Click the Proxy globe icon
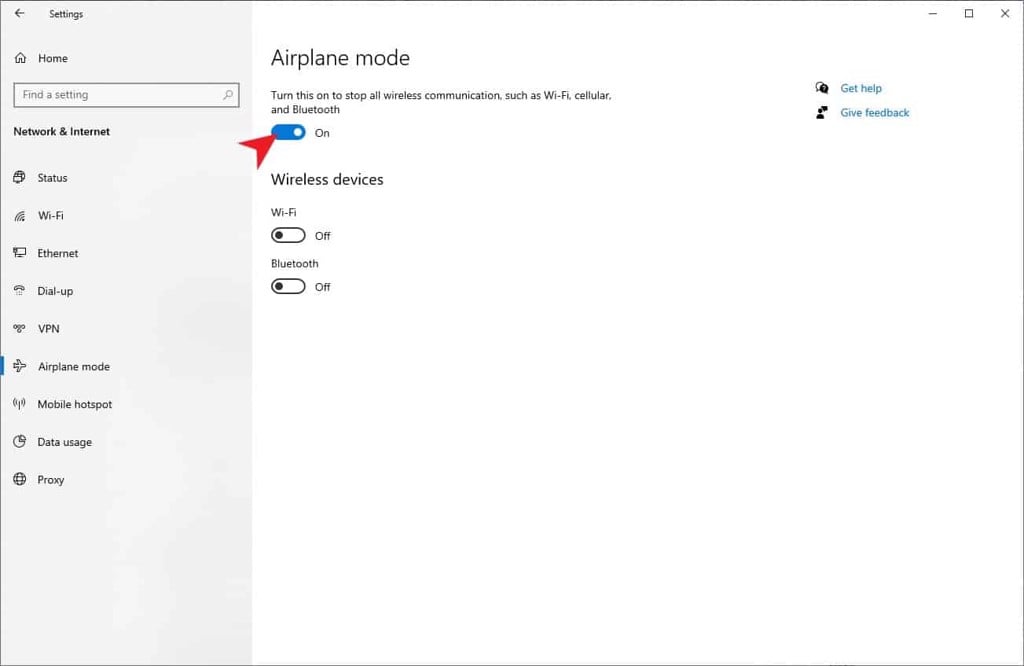 (x=19, y=480)
